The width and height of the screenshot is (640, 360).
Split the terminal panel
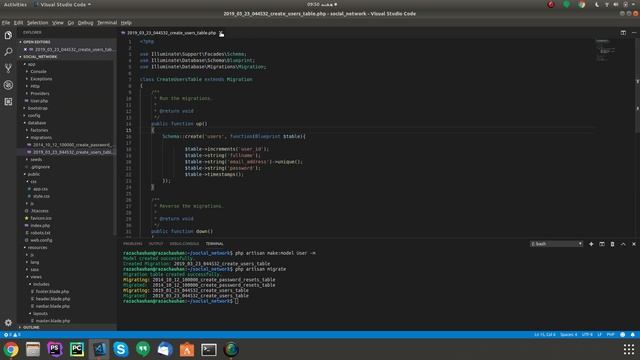click(602, 244)
